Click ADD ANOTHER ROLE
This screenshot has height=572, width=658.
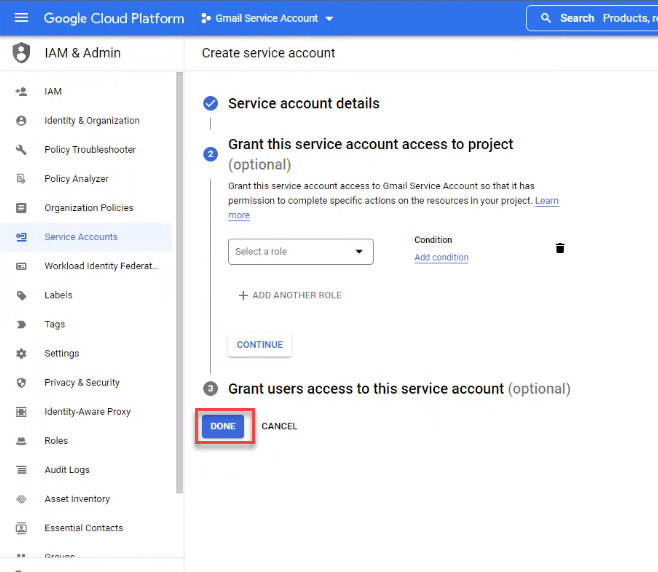click(x=290, y=295)
